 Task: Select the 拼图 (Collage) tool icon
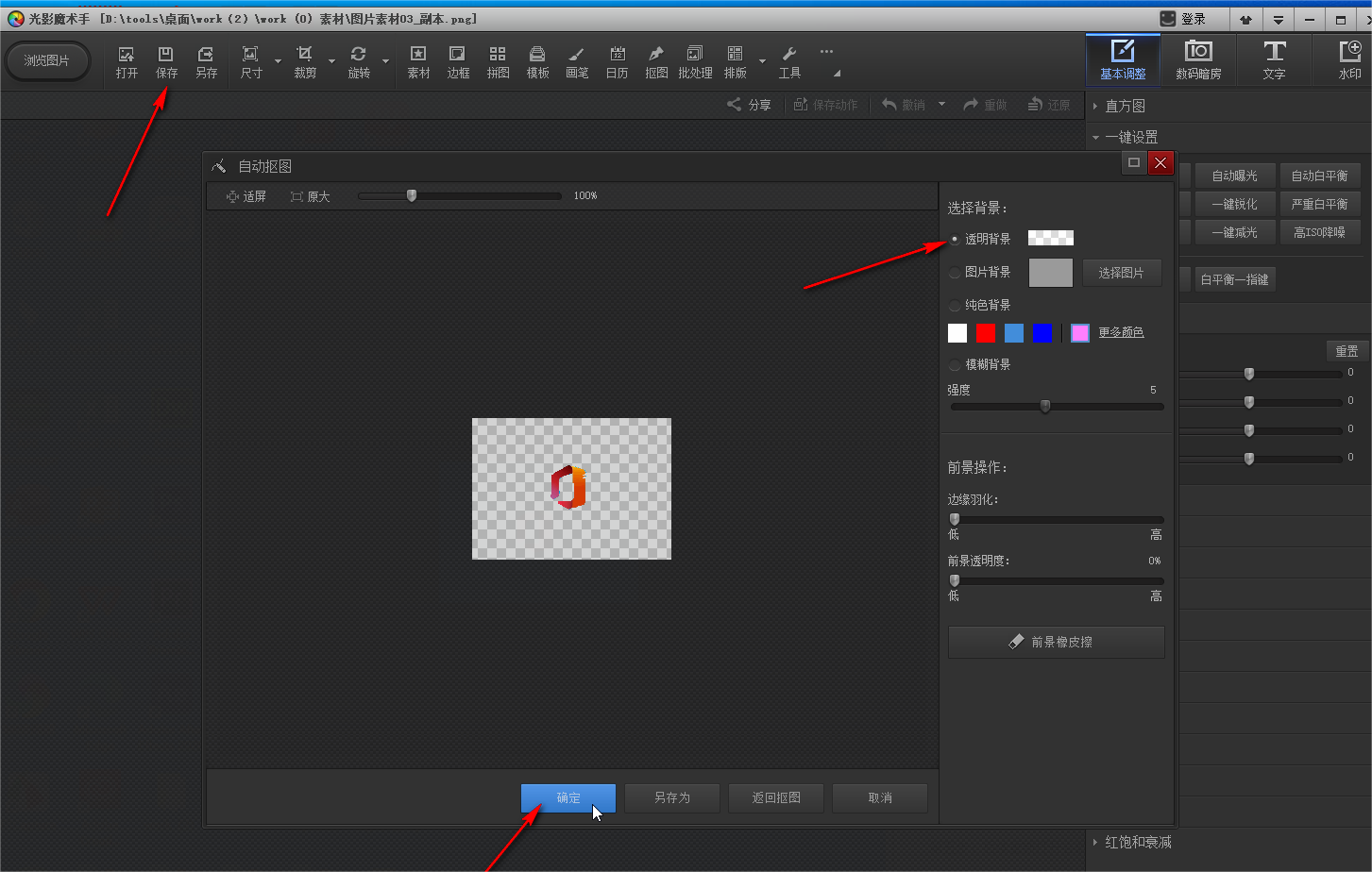498,62
